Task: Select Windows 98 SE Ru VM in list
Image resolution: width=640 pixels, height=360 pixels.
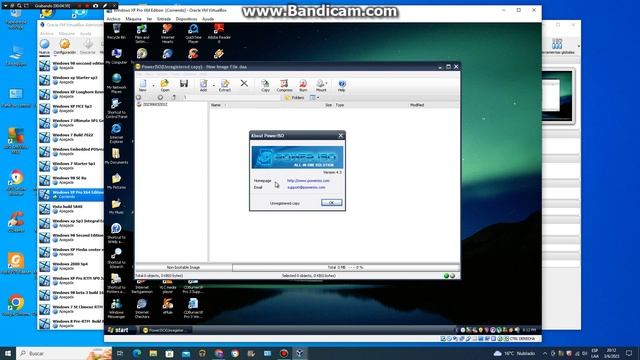Action: [71, 180]
